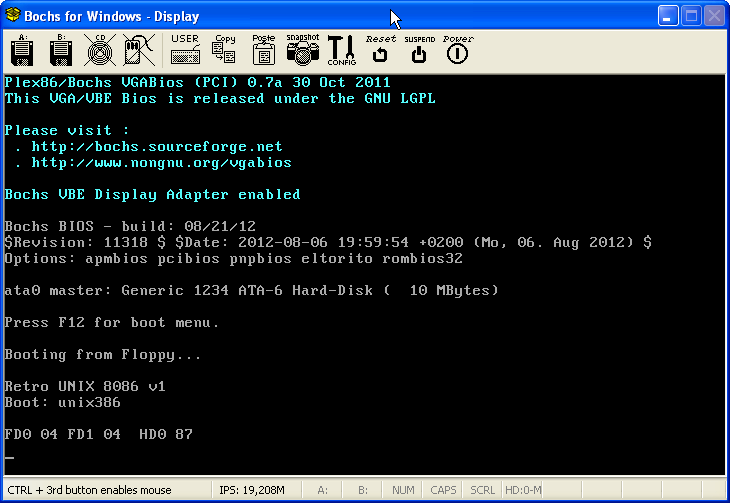The width and height of the screenshot is (730, 503).
Task: Click 'Booting from Floppy...' line
Action: coord(103,355)
